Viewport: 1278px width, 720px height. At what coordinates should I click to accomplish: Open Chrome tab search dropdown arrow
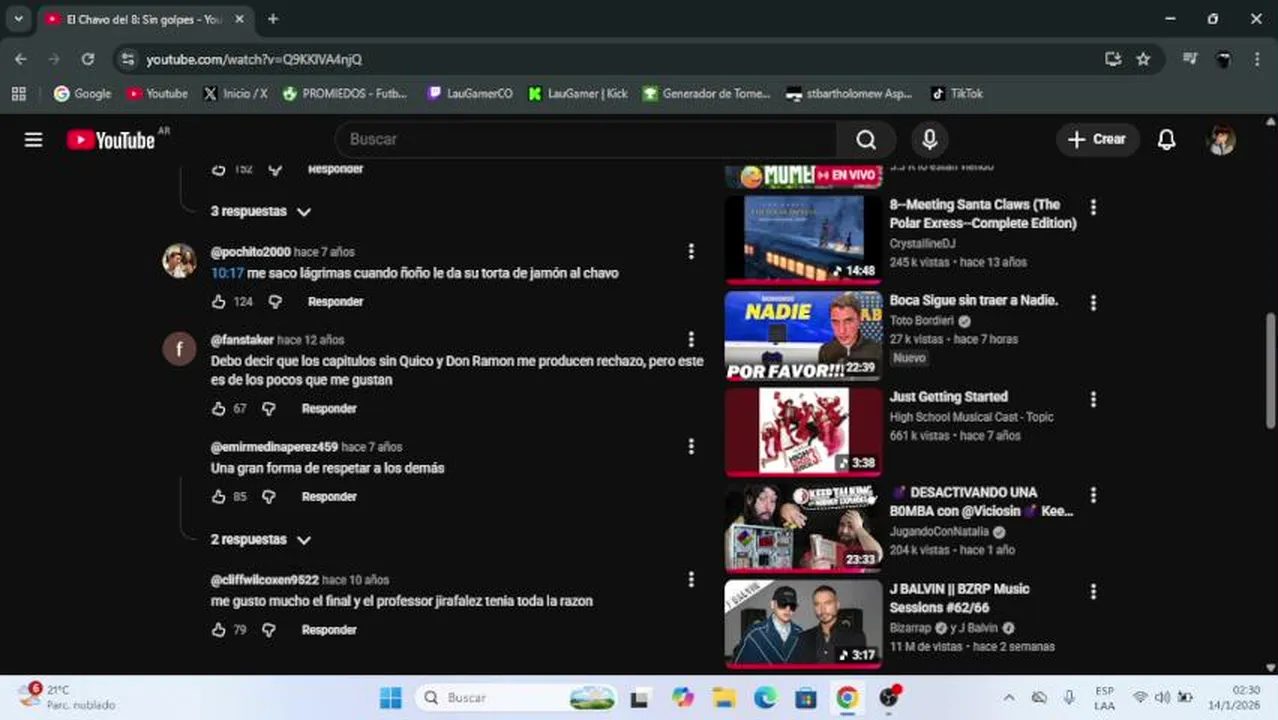click(x=18, y=19)
